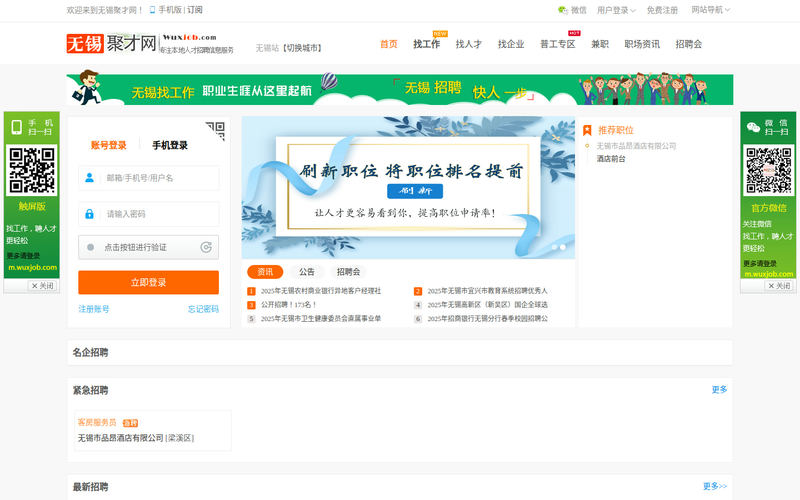Select the 公告 news tab
This screenshot has height=500, width=800.
coord(307,272)
